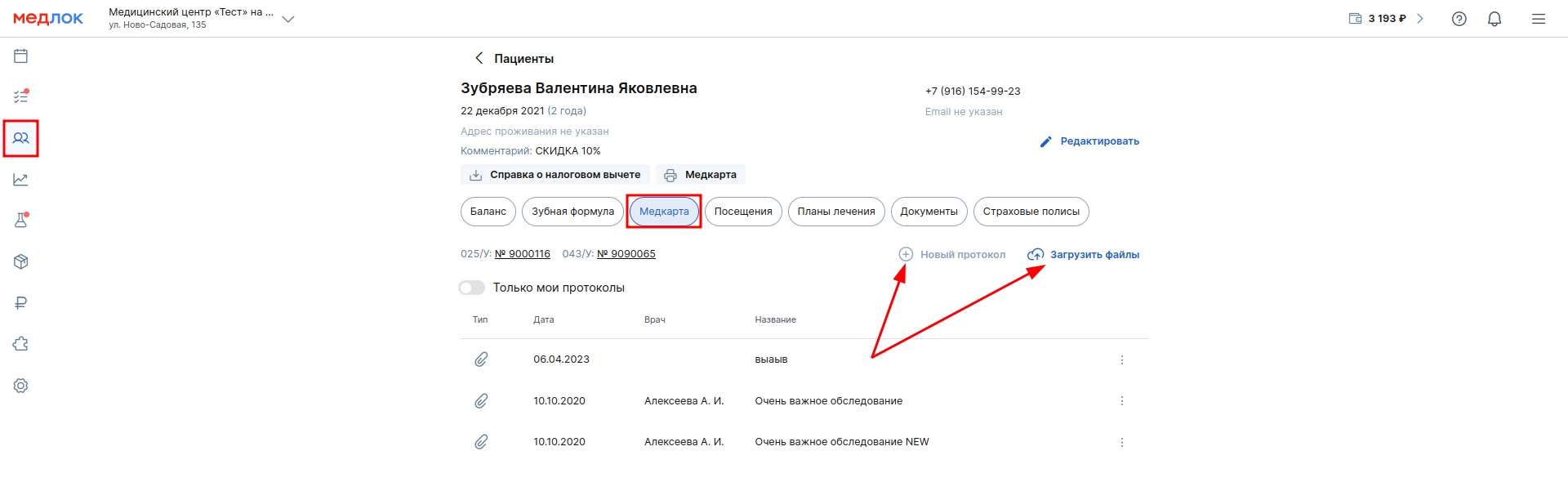Image resolution: width=1568 pixels, height=491 pixels.
Task: Switch to the Посещения tab
Action: click(743, 212)
